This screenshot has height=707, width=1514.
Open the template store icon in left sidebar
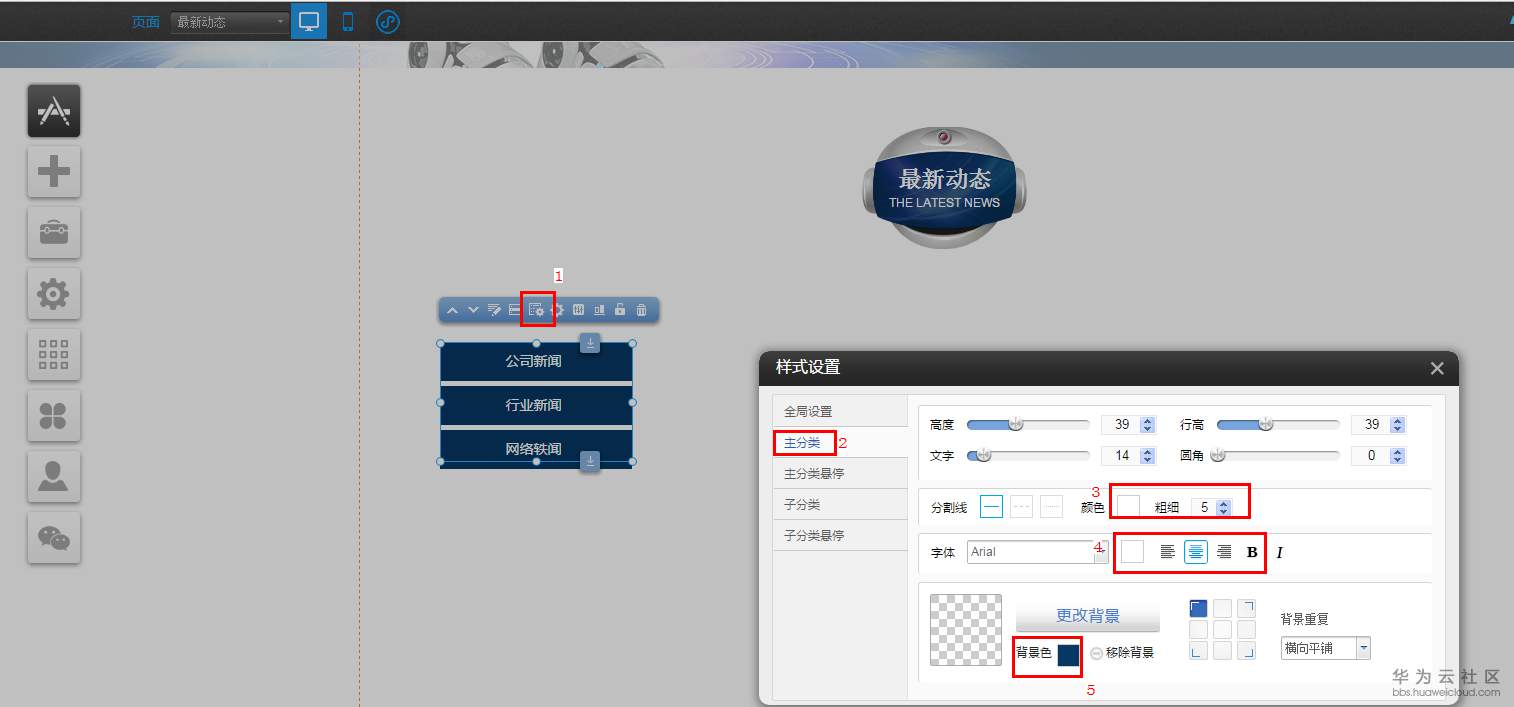pyautogui.click(x=54, y=111)
